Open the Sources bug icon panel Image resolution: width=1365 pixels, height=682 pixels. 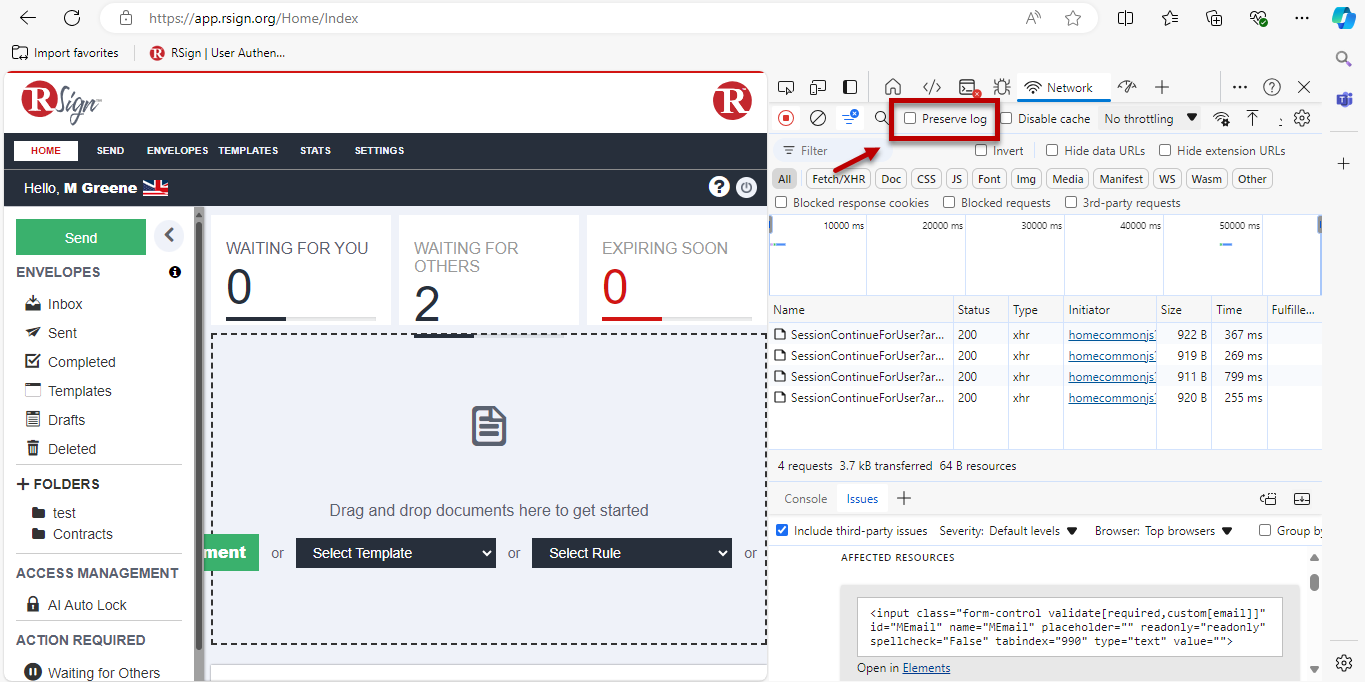coord(1002,87)
